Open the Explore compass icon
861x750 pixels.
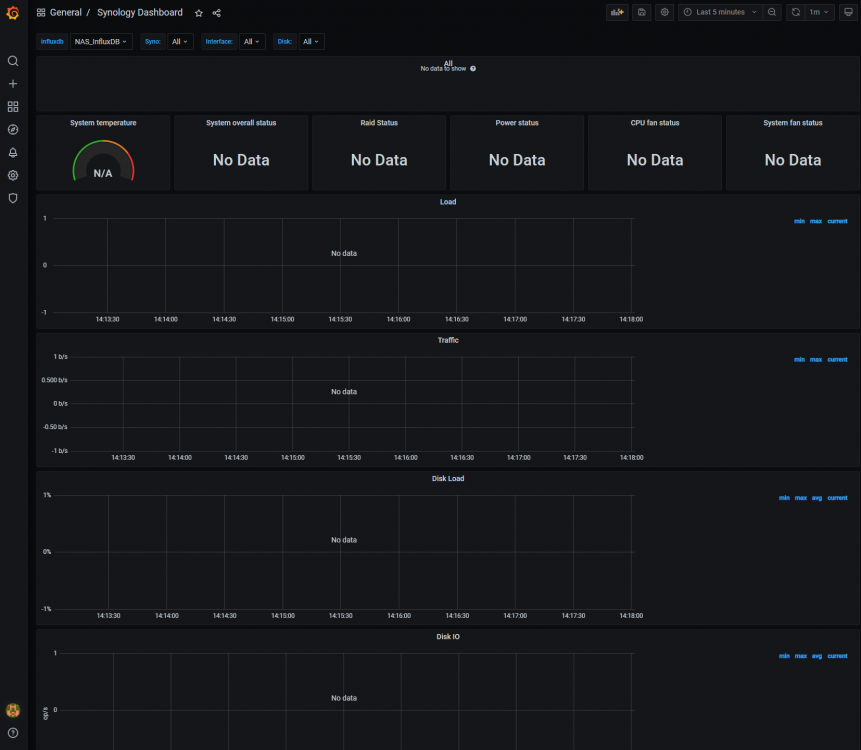tap(13, 129)
